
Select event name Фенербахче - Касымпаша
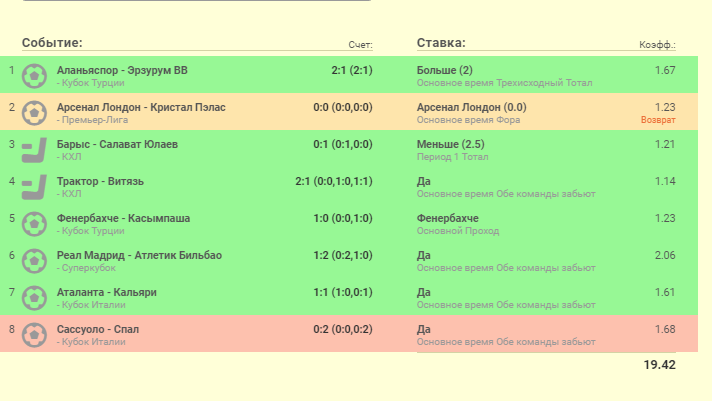pos(124,218)
